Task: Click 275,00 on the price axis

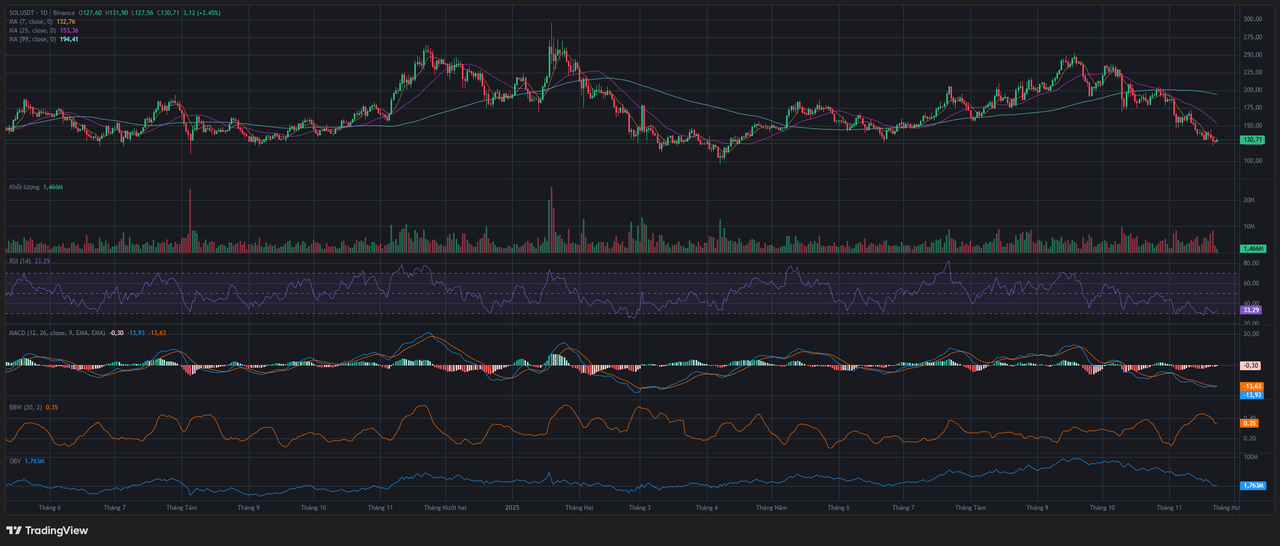Action: coord(1253,37)
